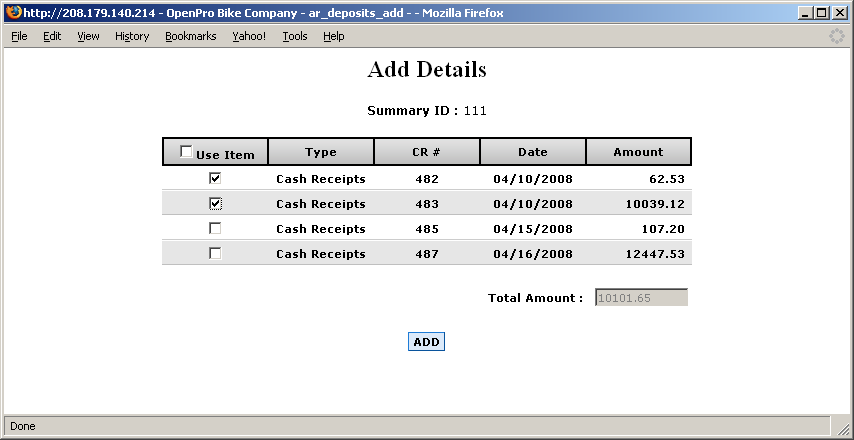Uncheck the checkbox for cash receipt 482
This screenshot has width=854, height=440.
(215, 178)
